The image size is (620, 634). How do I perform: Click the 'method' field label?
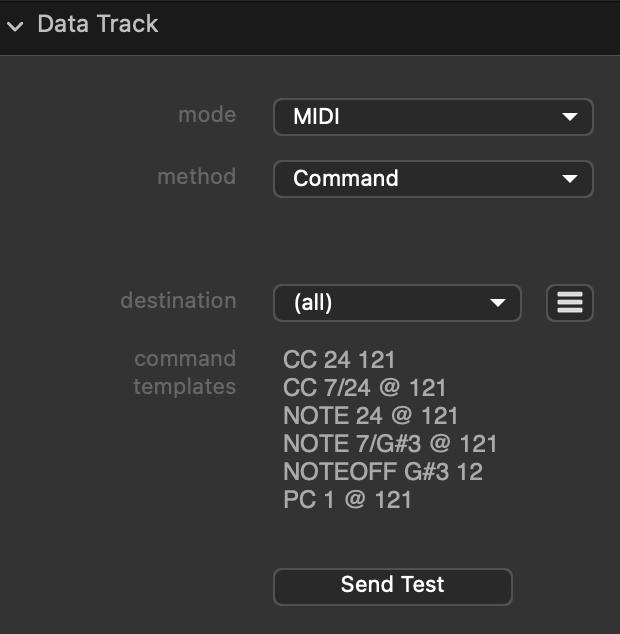click(x=196, y=177)
